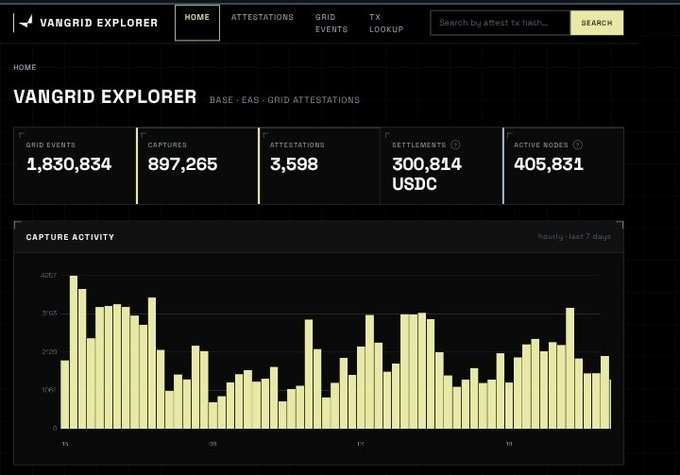Select the Captures stat card
Image resolution: width=680 pixels, height=475 pixels.
(x=198, y=166)
